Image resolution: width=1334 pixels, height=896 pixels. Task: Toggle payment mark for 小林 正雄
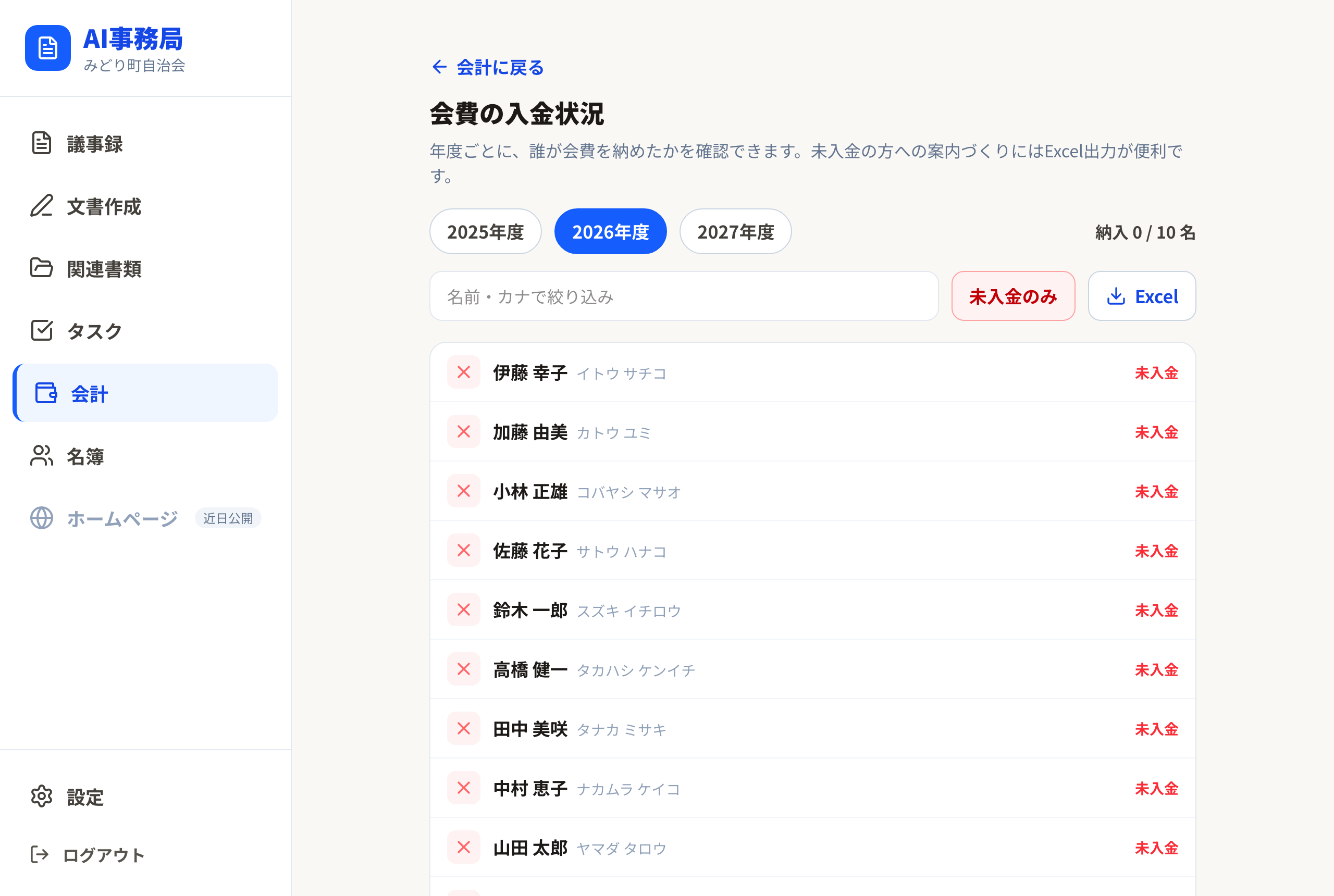coord(464,491)
